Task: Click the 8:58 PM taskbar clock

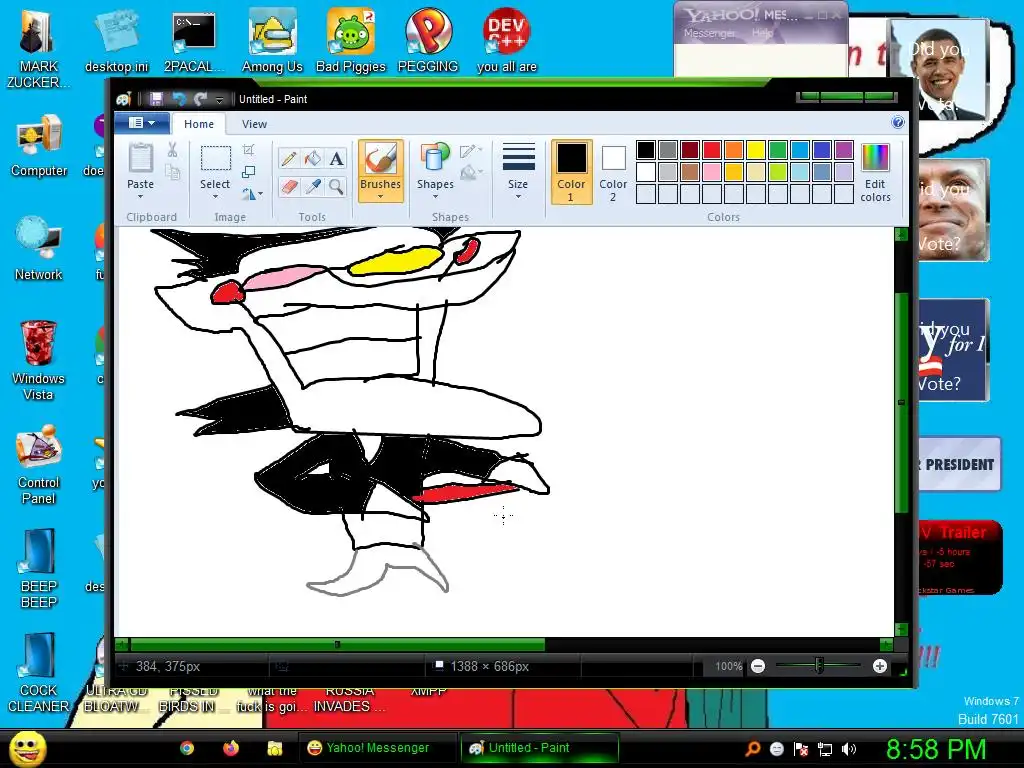Action: tap(935, 749)
